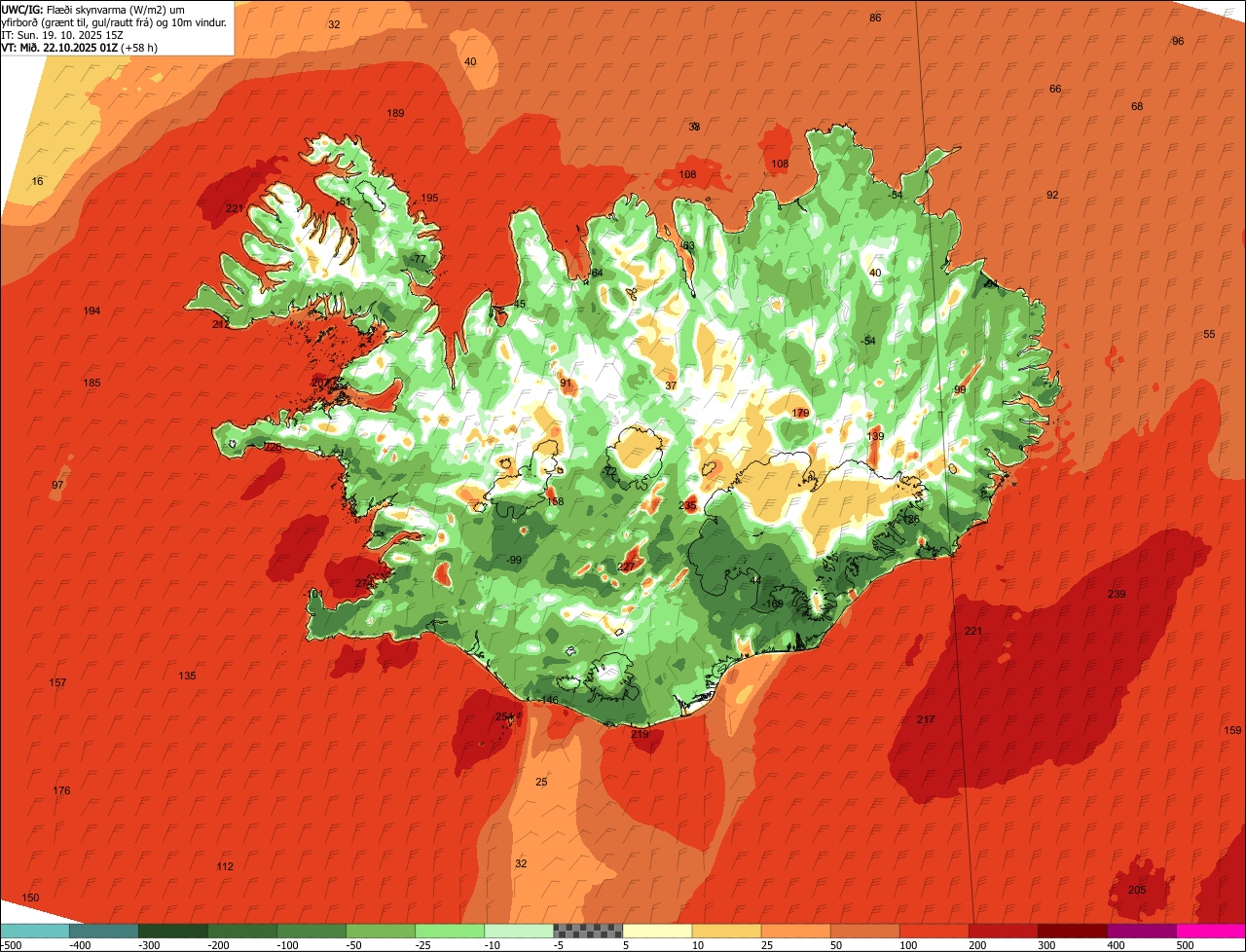Click the negative value -169 on the glacier
The width and height of the screenshot is (1246, 952).
pos(773,604)
